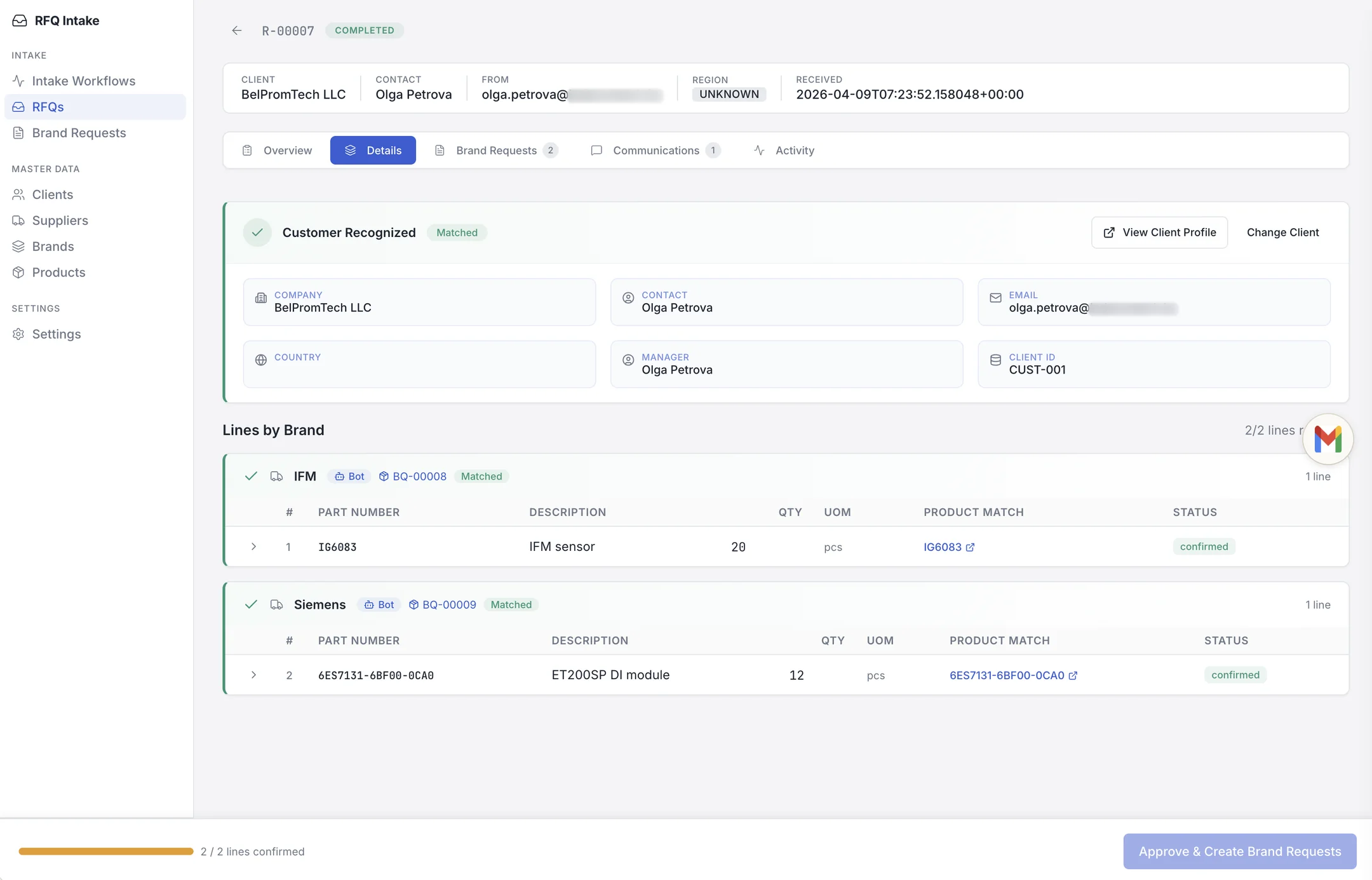Viewport: 1372px width, 880px height.
Task: Open the RFQ Intake inbox logo icon
Action: pyautogui.click(x=20, y=20)
